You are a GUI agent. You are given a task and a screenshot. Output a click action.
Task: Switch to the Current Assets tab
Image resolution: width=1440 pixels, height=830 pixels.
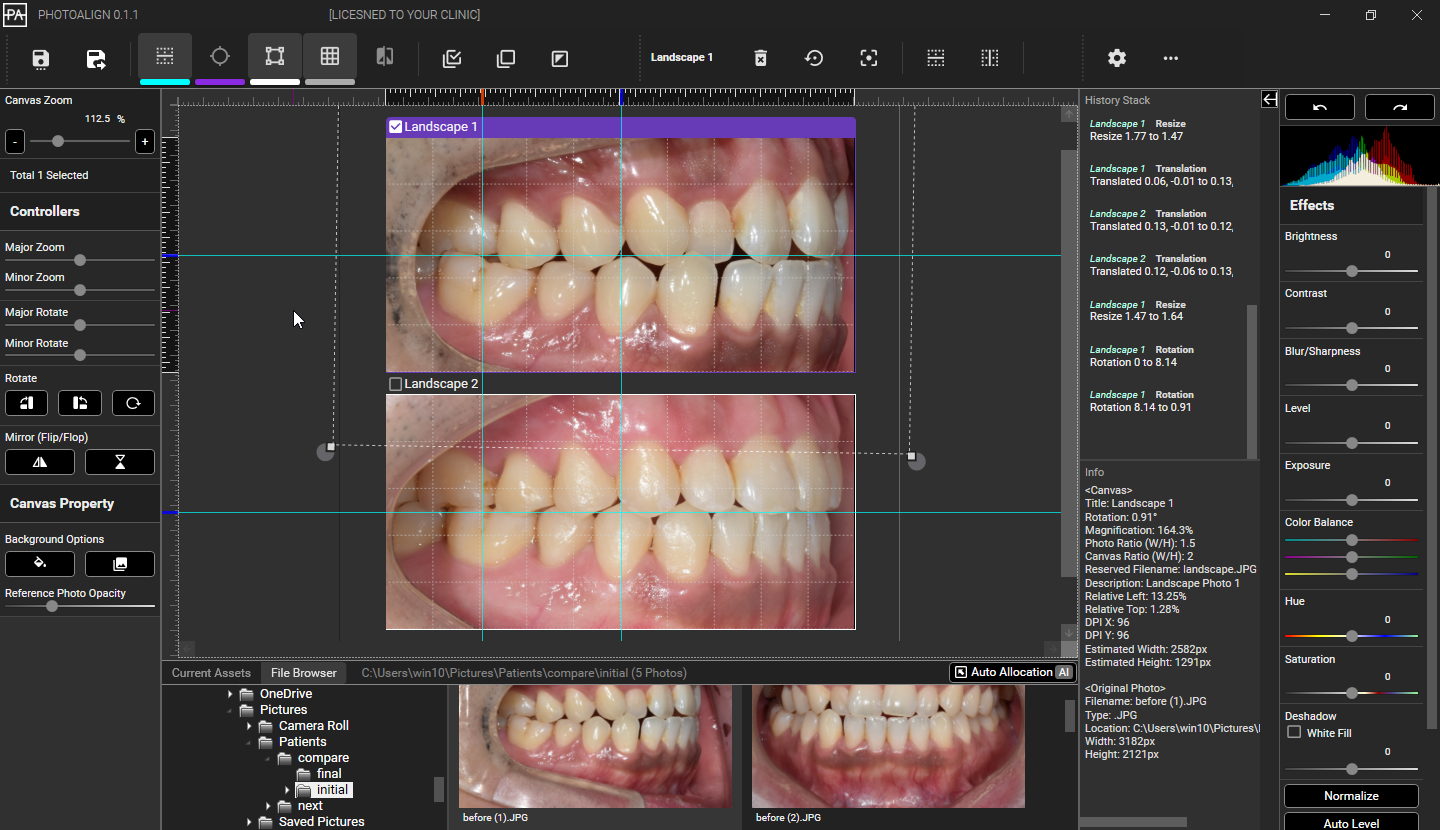point(211,673)
